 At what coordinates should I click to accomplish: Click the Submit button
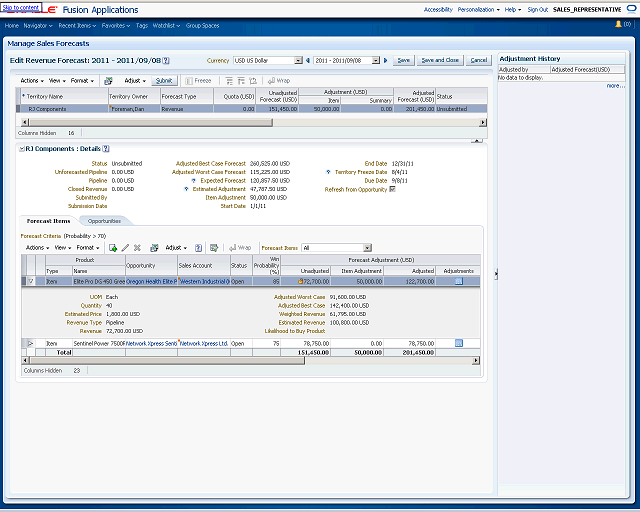(164, 81)
